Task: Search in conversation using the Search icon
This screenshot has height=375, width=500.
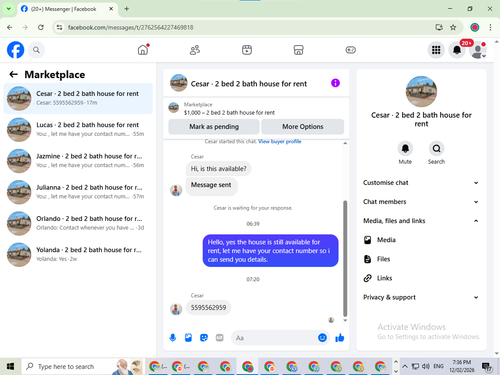Action: pyautogui.click(x=436, y=148)
